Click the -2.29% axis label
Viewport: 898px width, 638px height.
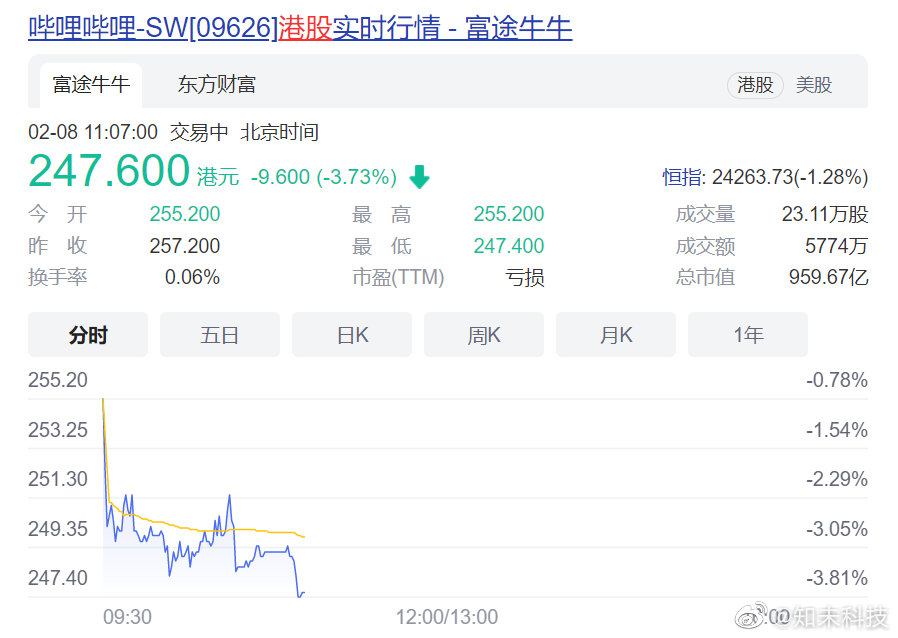point(837,479)
